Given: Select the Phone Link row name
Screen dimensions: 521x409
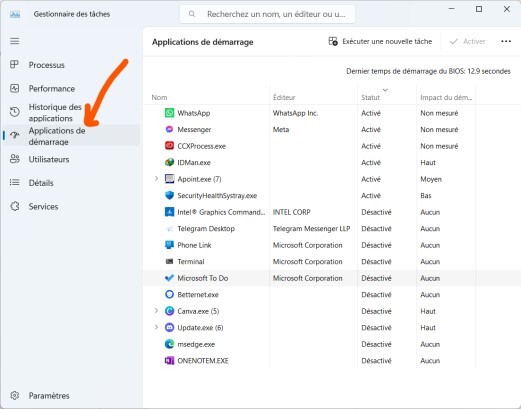Looking at the screenshot, I should pyautogui.click(x=194, y=245).
